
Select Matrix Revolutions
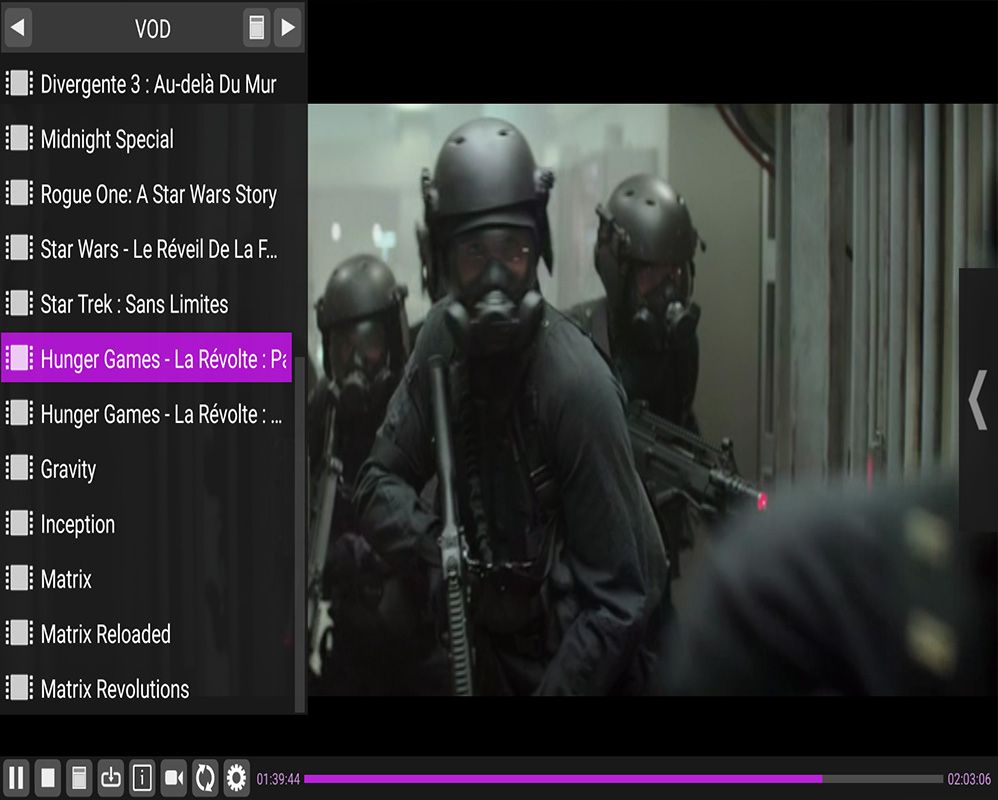coord(146,689)
